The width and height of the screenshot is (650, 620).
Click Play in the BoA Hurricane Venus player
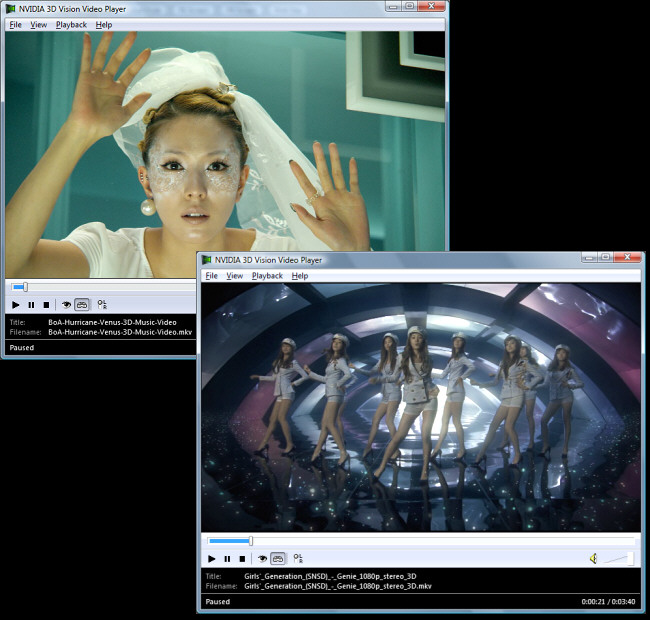[16, 305]
